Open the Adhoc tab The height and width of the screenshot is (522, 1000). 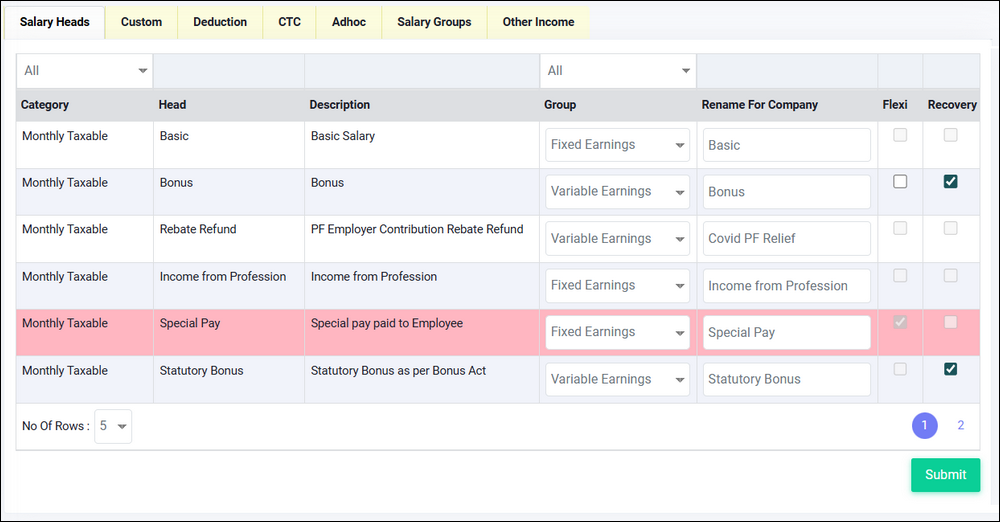[x=349, y=22]
